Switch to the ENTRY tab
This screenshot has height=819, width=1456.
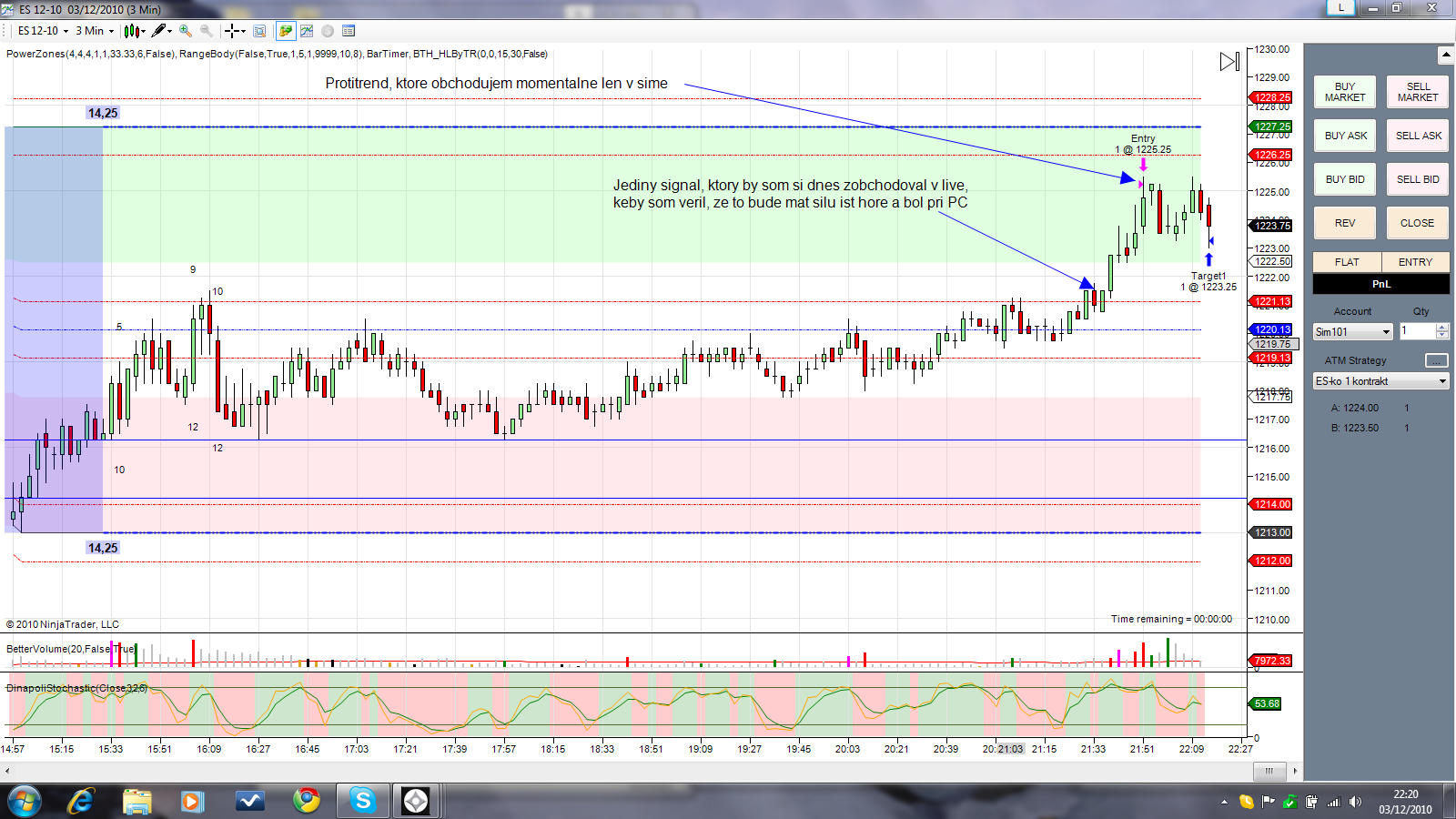coord(1415,262)
